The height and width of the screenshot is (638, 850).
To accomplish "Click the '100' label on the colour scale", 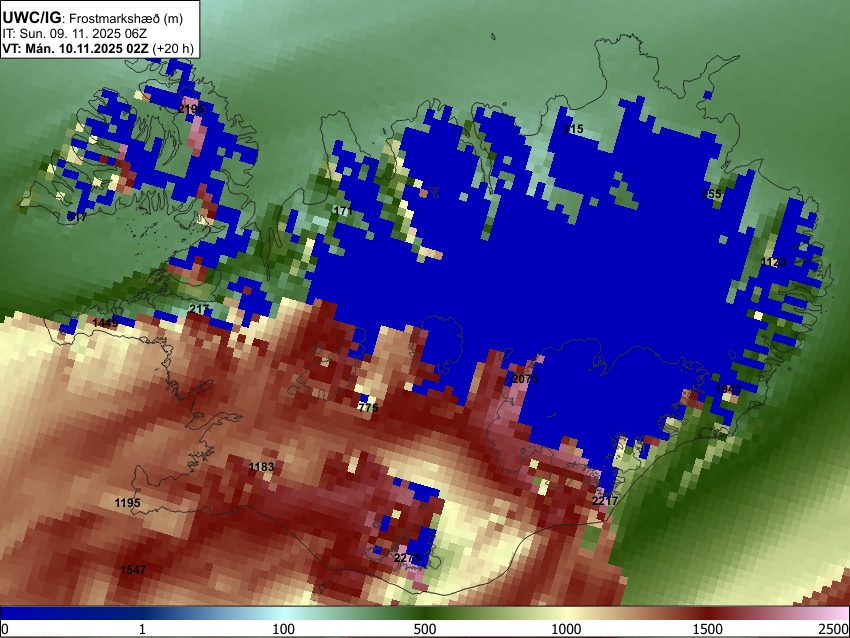I will [284, 629].
